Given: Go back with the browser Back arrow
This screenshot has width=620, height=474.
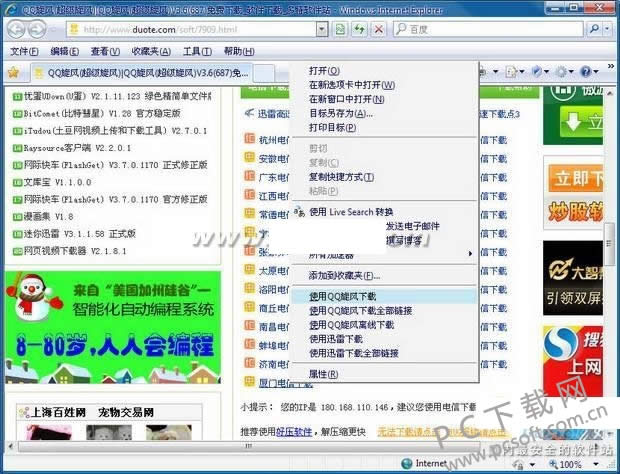Looking at the screenshot, I should pos(17,29).
